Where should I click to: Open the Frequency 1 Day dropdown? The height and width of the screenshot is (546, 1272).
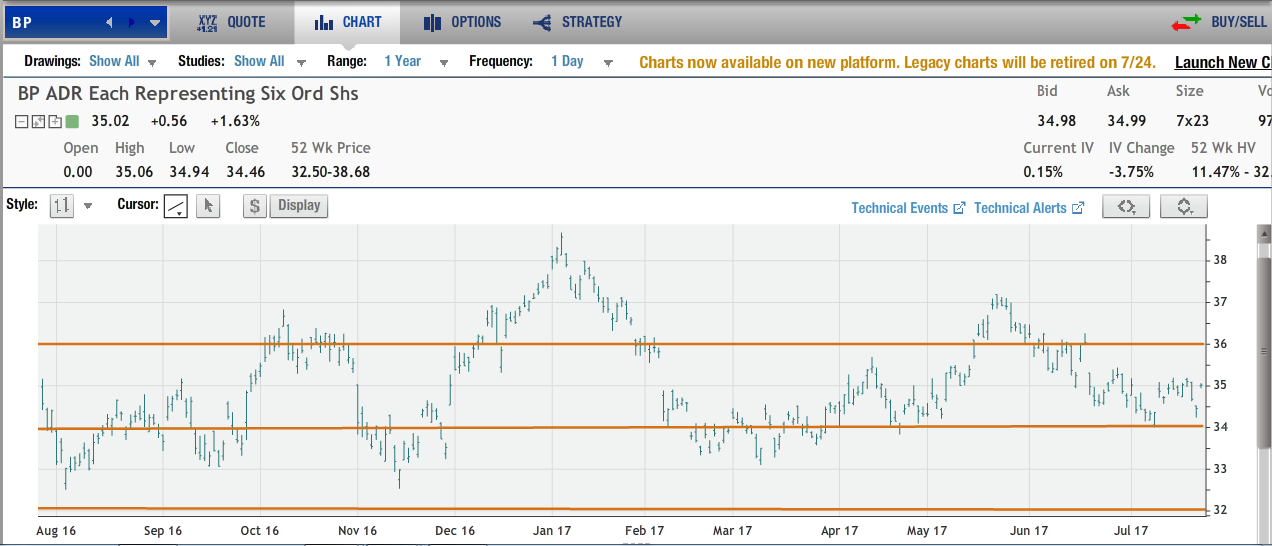567,61
